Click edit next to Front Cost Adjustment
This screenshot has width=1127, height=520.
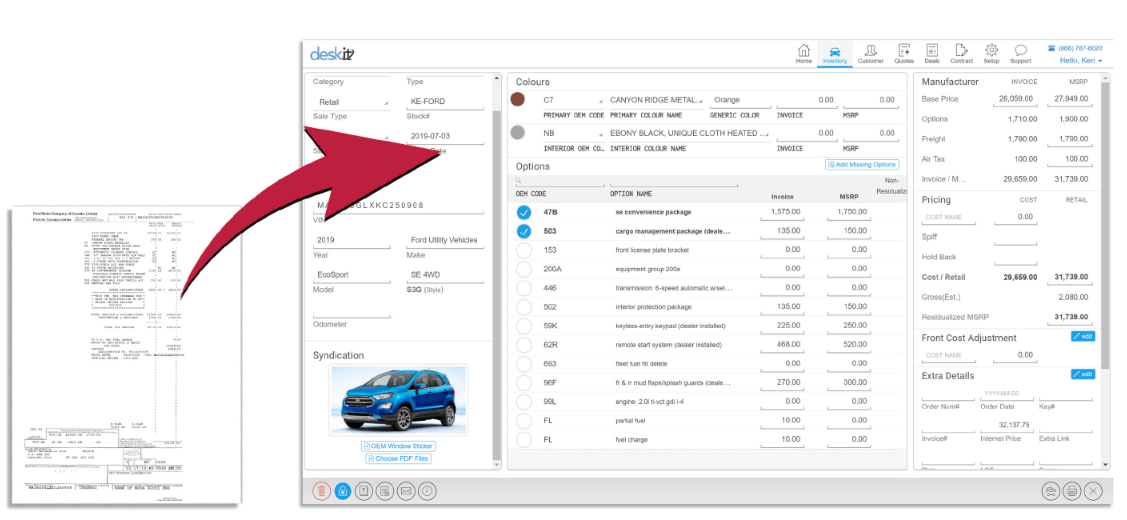[x=1082, y=336]
